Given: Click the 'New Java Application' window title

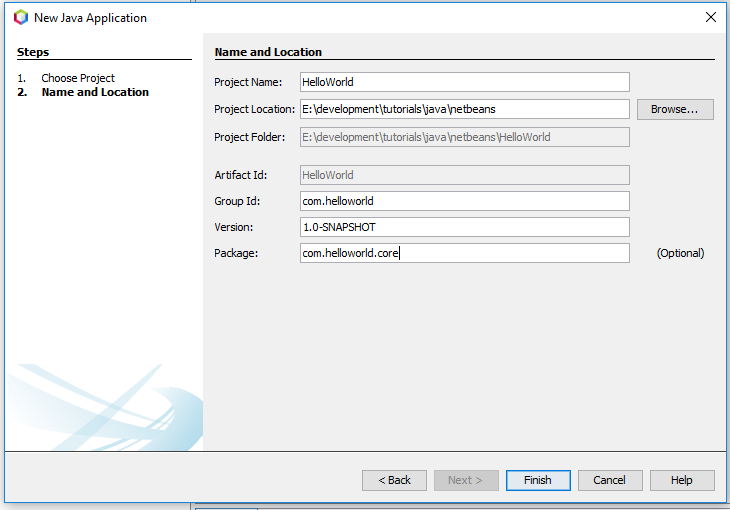Looking at the screenshot, I should click(90, 18).
